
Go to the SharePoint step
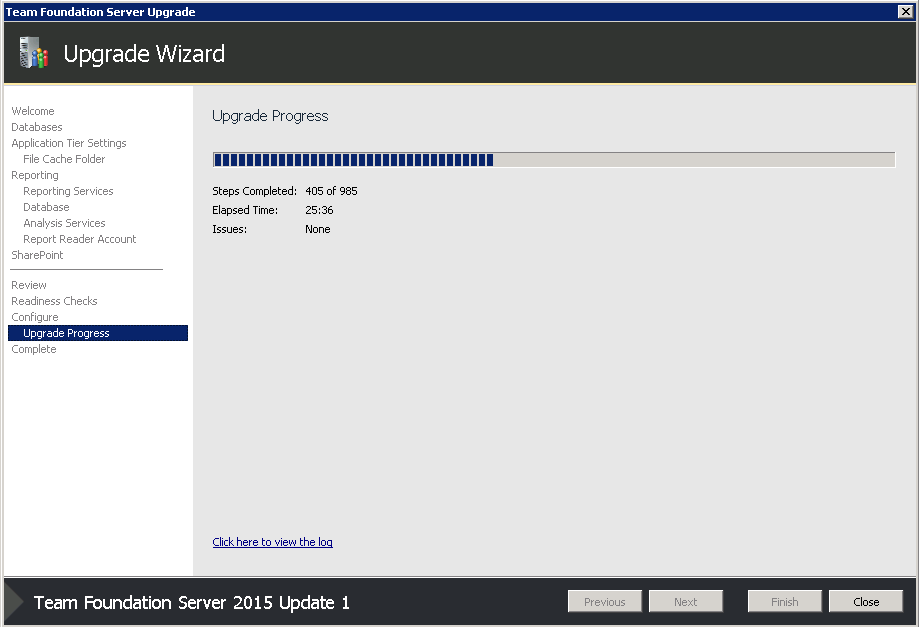tap(37, 255)
